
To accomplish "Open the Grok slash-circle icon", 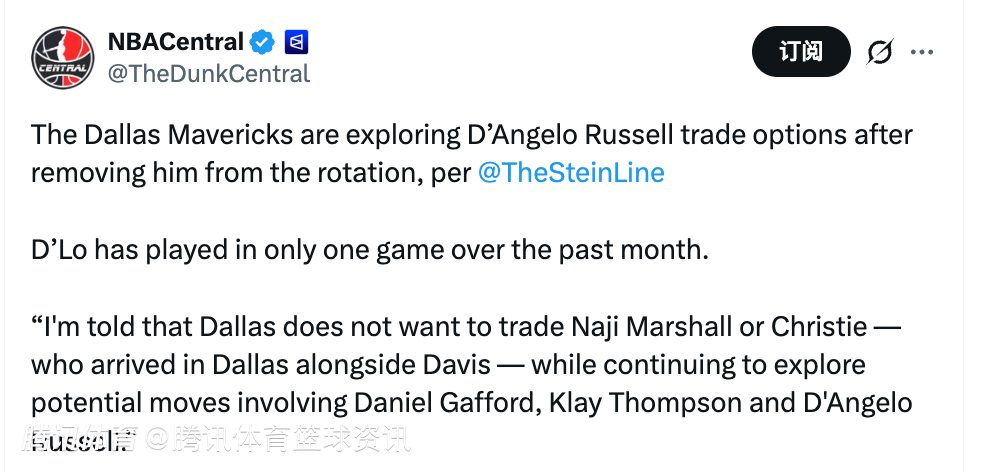I will [880, 52].
